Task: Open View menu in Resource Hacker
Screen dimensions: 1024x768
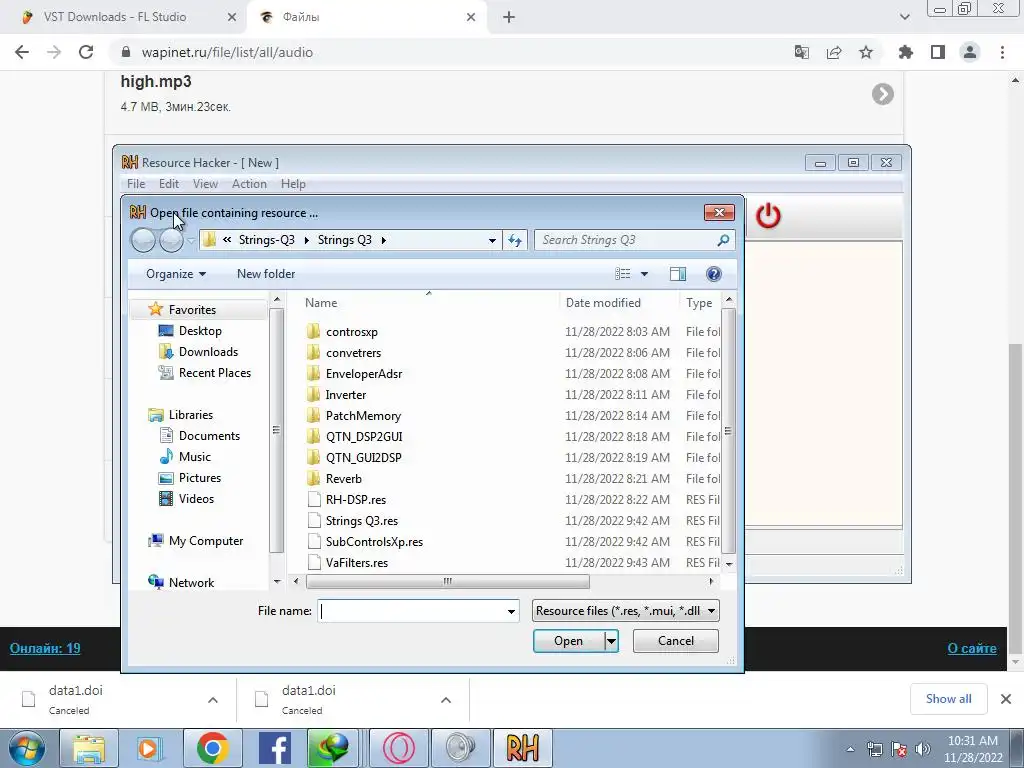Action: [205, 184]
